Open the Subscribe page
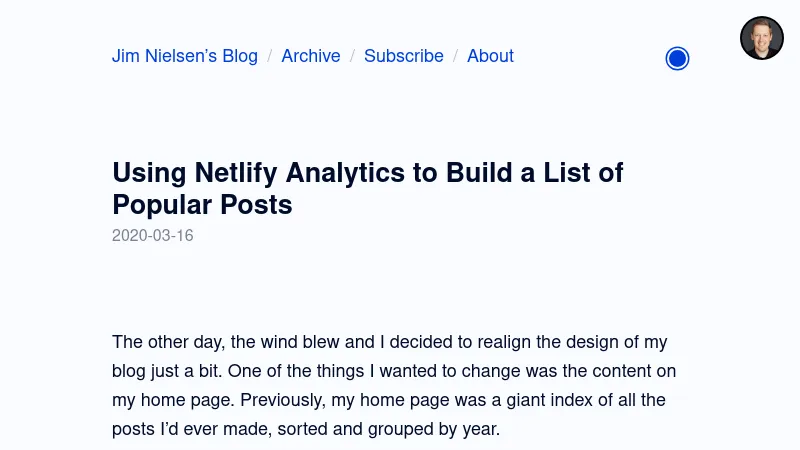 coord(404,56)
